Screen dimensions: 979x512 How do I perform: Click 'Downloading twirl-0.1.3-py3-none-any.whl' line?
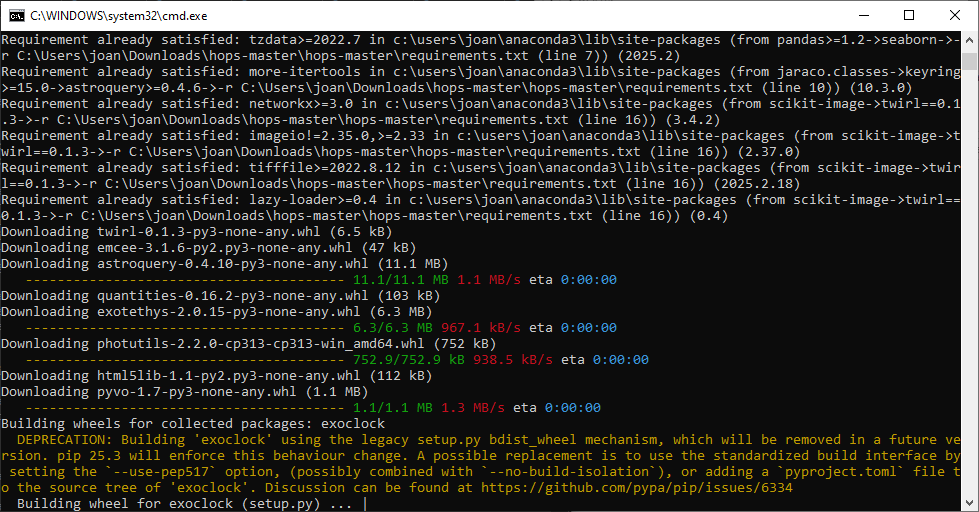click(196, 232)
